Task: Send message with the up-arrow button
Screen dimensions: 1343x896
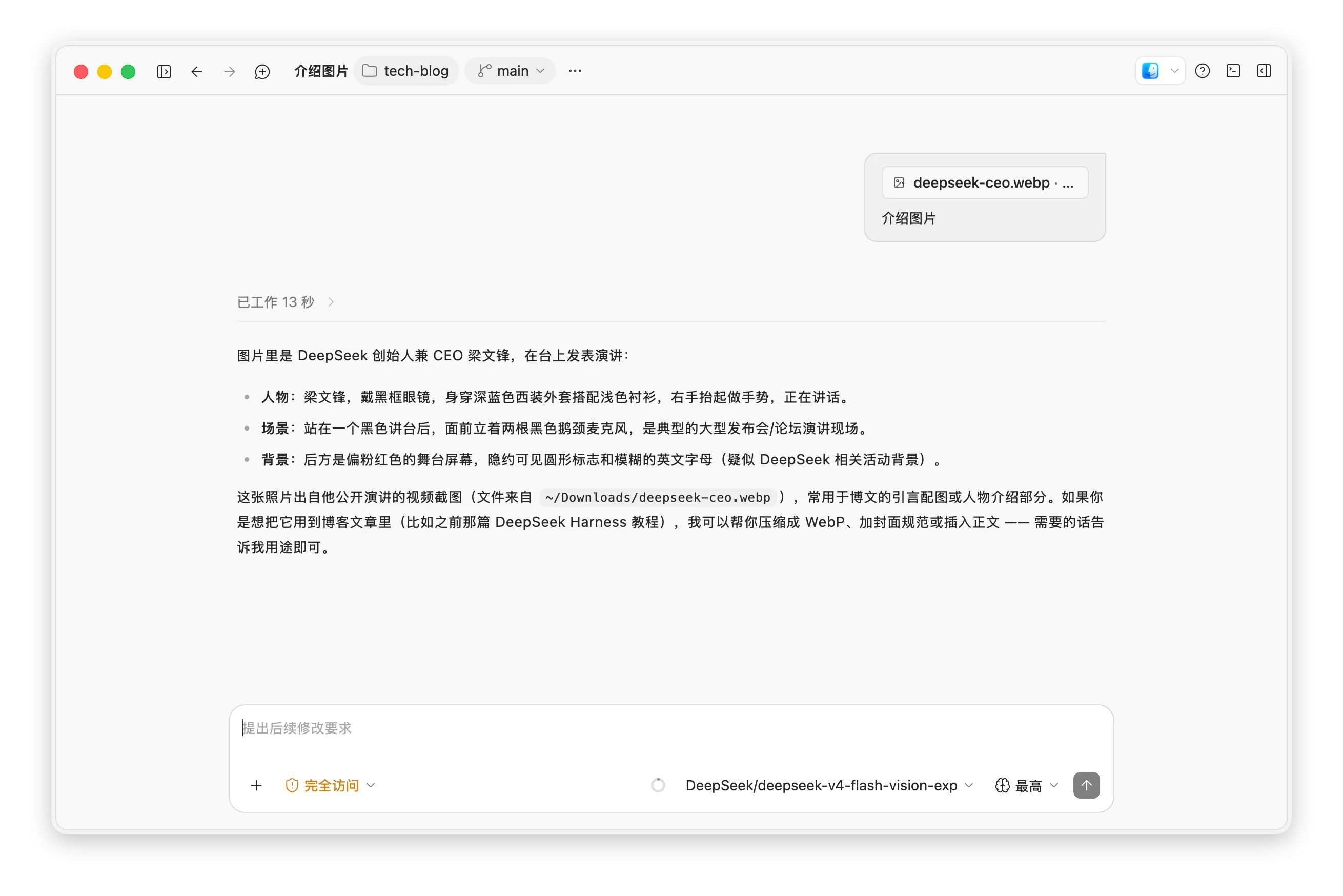Action: [x=1086, y=785]
